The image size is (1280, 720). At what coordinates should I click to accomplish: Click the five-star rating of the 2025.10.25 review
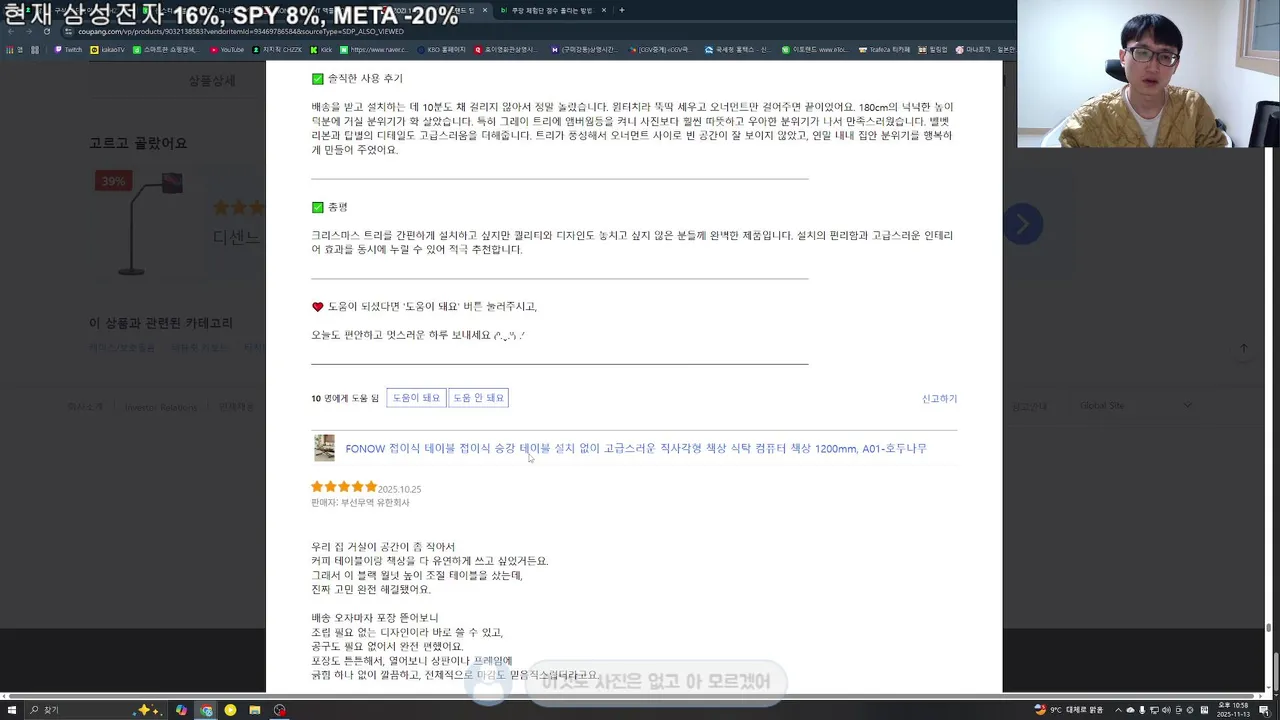(344, 487)
